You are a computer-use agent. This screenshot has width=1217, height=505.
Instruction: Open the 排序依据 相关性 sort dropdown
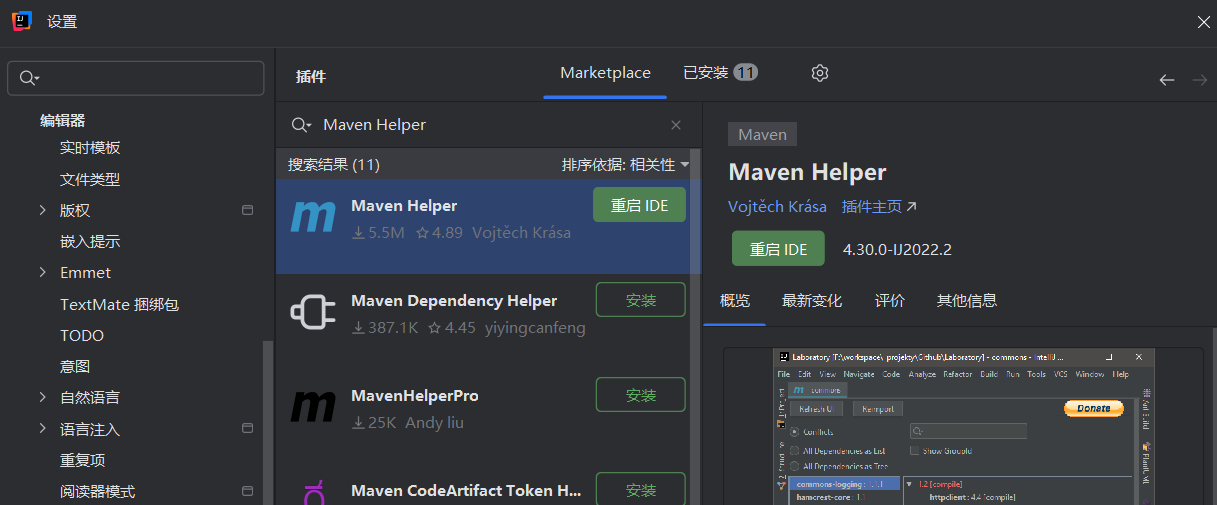(625, 164)
